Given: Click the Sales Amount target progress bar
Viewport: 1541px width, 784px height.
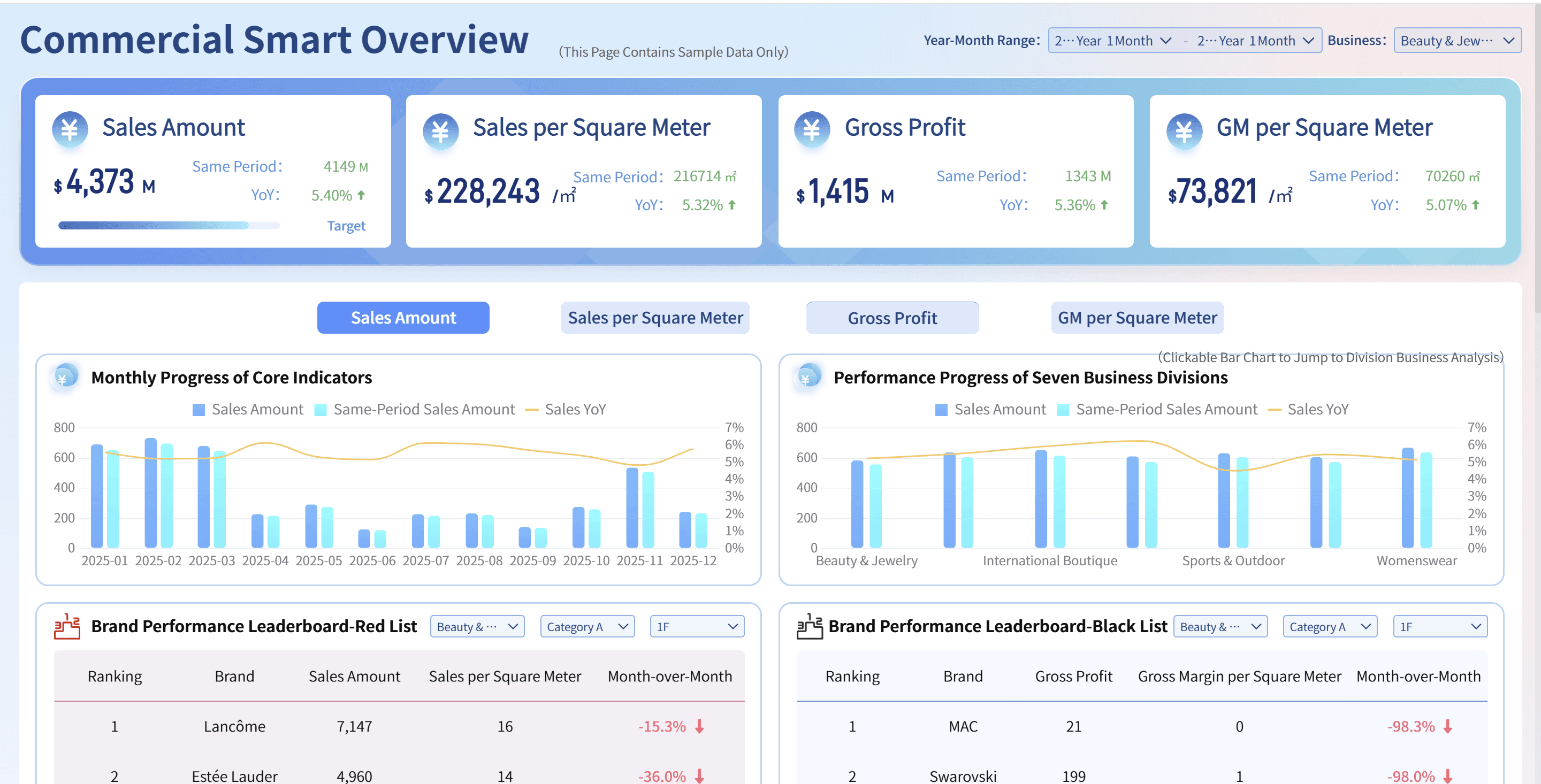Looking at the screenshot, I should (169, 226).
